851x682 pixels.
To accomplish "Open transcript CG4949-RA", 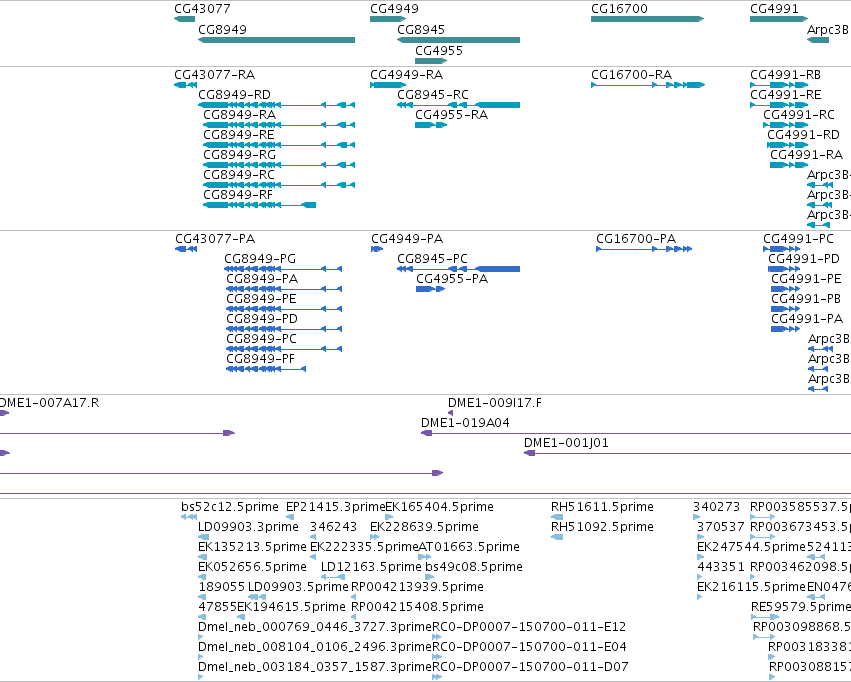I will (388, 85).
